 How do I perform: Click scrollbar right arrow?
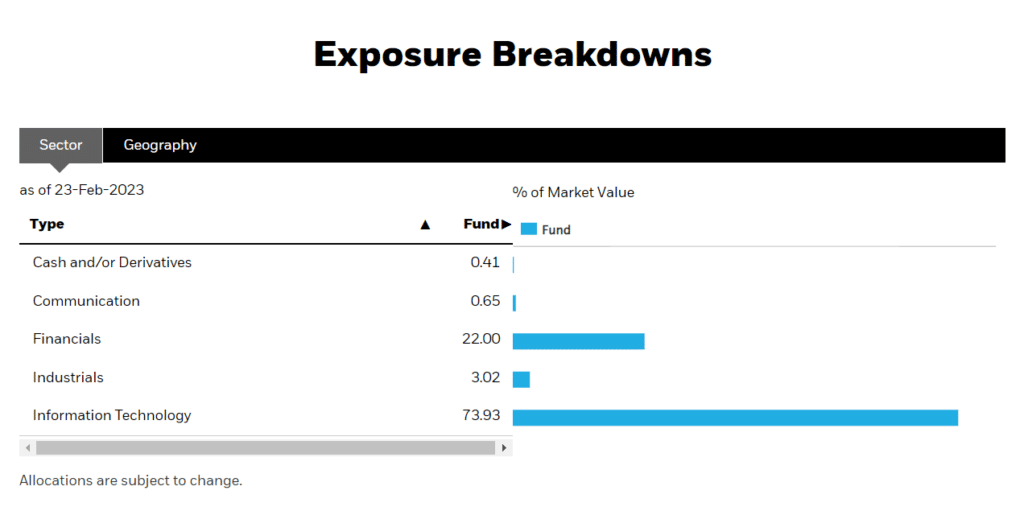point(504,448)
